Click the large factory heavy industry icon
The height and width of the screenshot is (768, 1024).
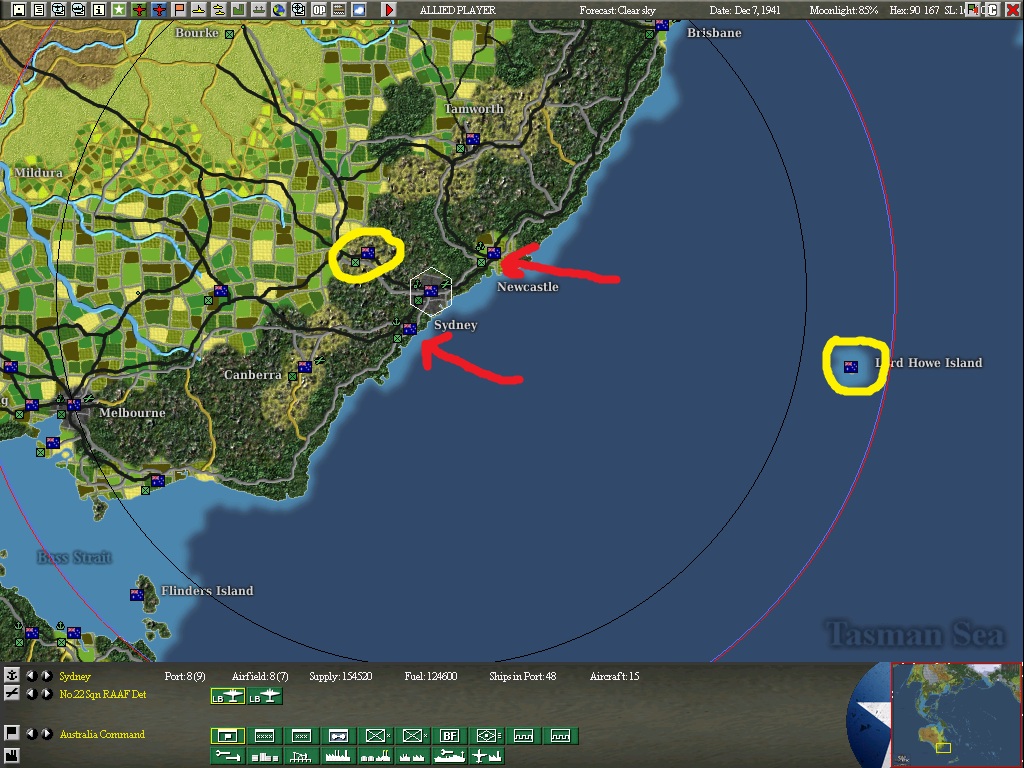pyautogui.click(x=338, y=756)
